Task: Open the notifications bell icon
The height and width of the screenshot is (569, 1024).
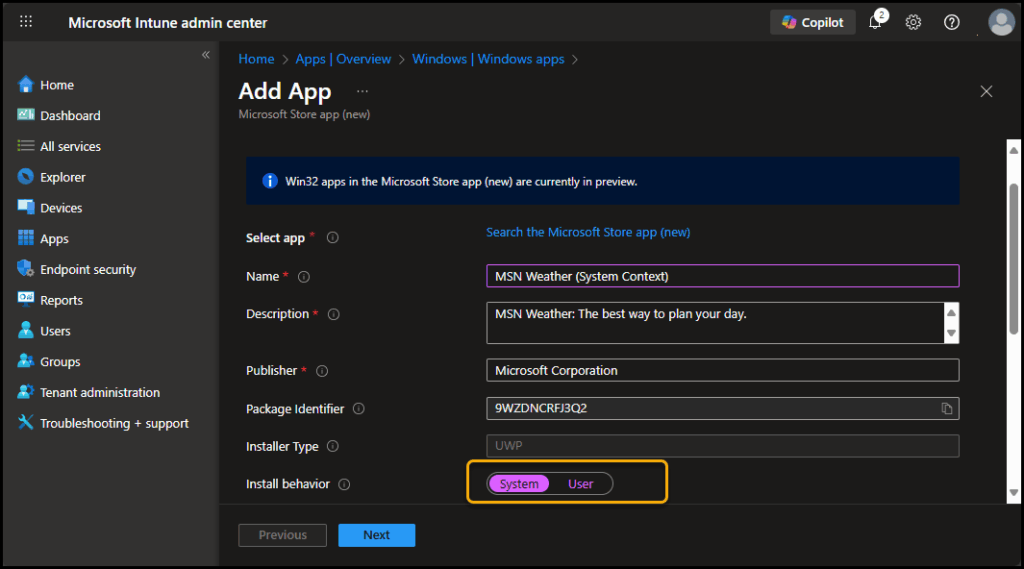Action: [x=875, y=23]
